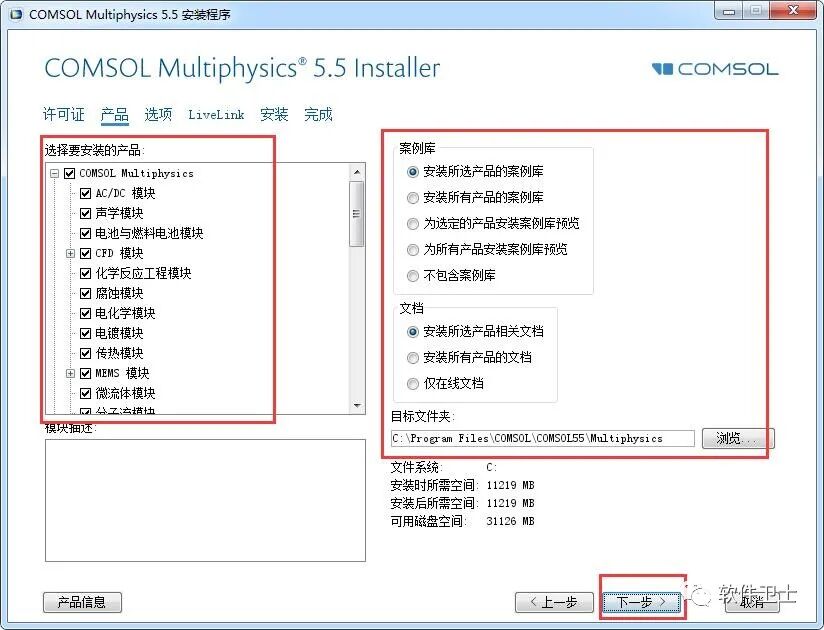Image resolution: width=824 pixels, height=630 pixels.
Task: Select the 声学模块 row label
Action: 119,213
